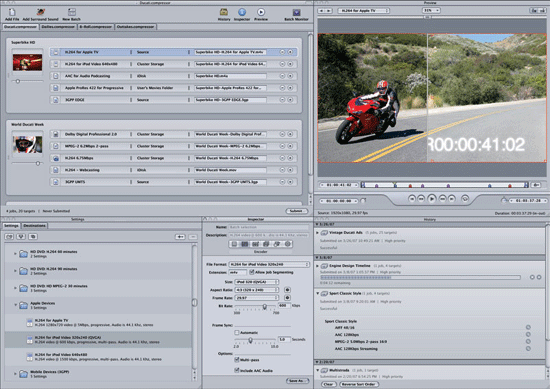
Task: Click the remove setting minus button
Action: tap(193, 237)
